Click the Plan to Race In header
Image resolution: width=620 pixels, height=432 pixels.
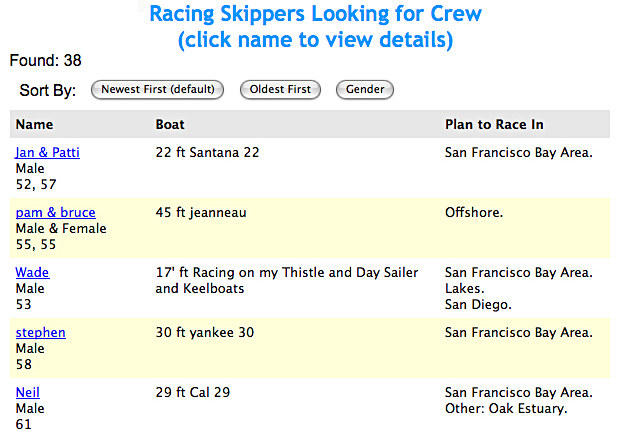[x=494, y=125]
